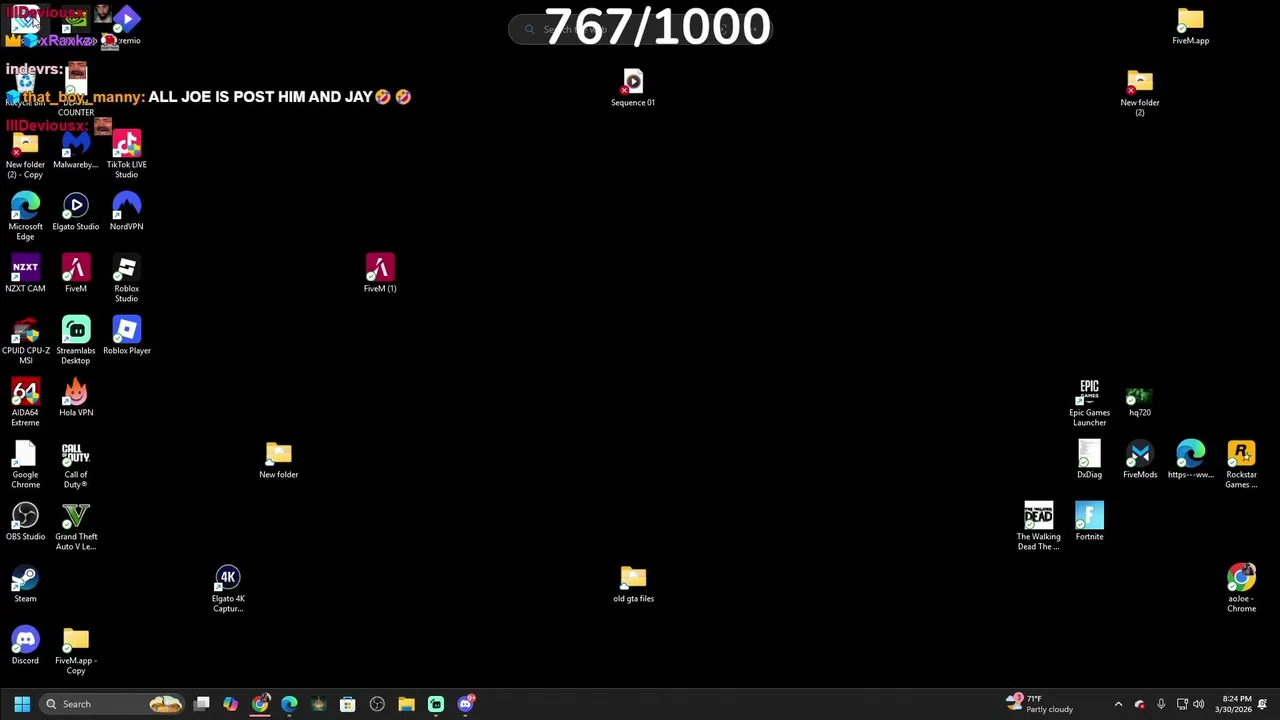This screenshot has width=1280, height=720.
Task: Expand the hidden system tray icons chevron
Action: (x=1118, y=704)
